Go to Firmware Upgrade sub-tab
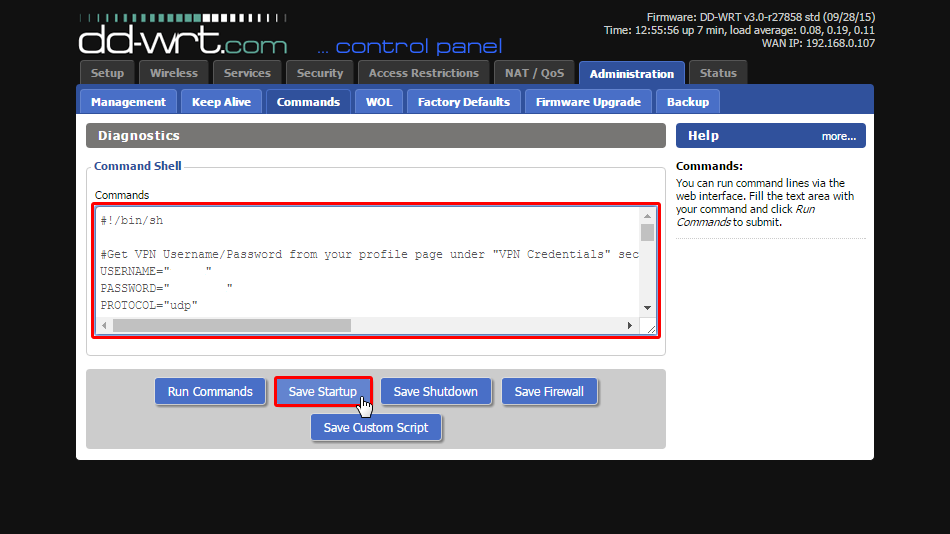Screen dimensions: 950x534 point(588,102)
